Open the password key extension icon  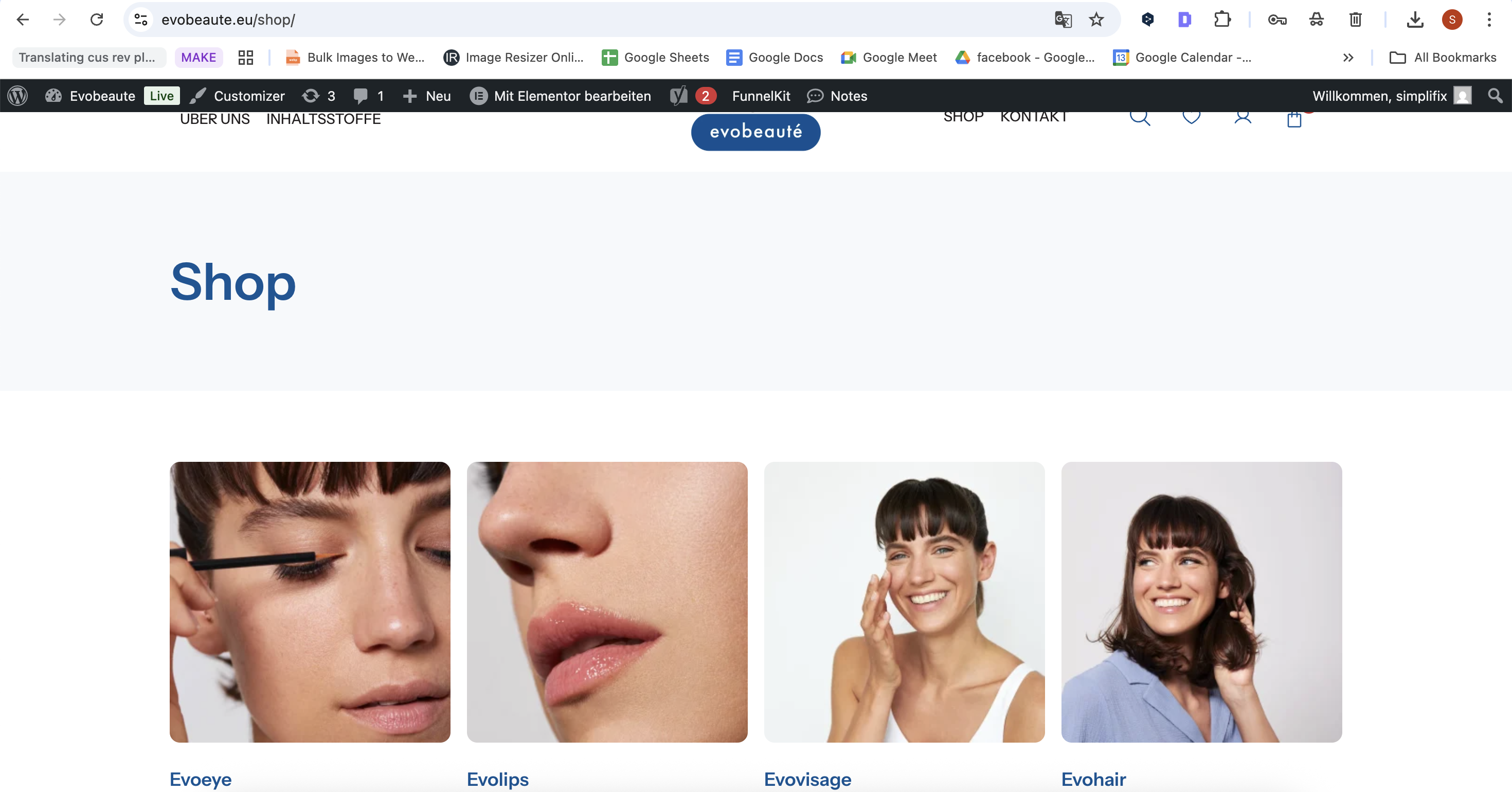pyautogui.click(x=1277, y=20)
